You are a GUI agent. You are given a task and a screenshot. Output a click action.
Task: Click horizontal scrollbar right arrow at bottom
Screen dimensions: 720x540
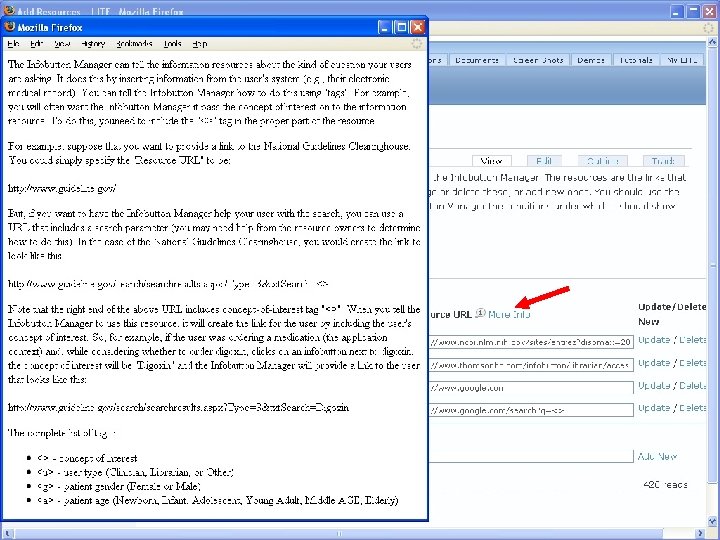pos(701,533)
